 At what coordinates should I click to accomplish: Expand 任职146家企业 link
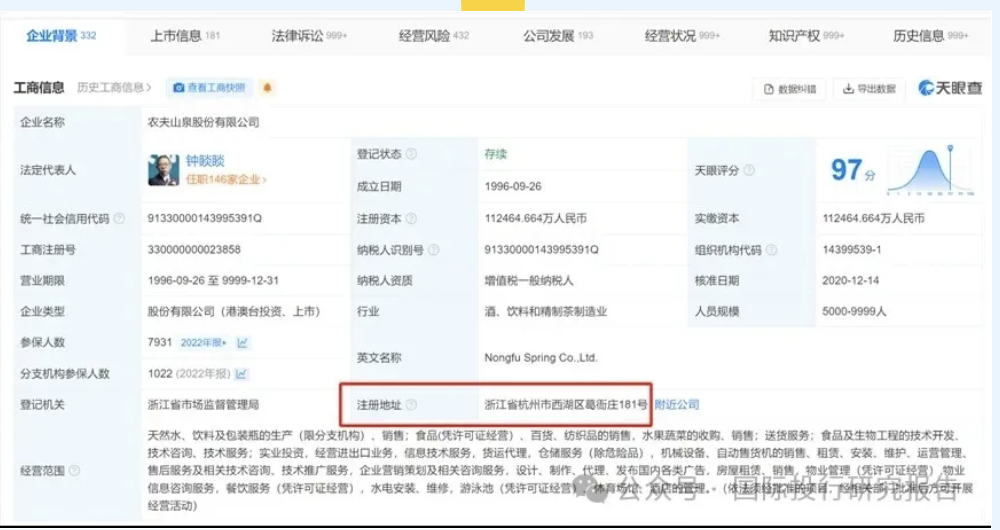[x=226, y=180]
